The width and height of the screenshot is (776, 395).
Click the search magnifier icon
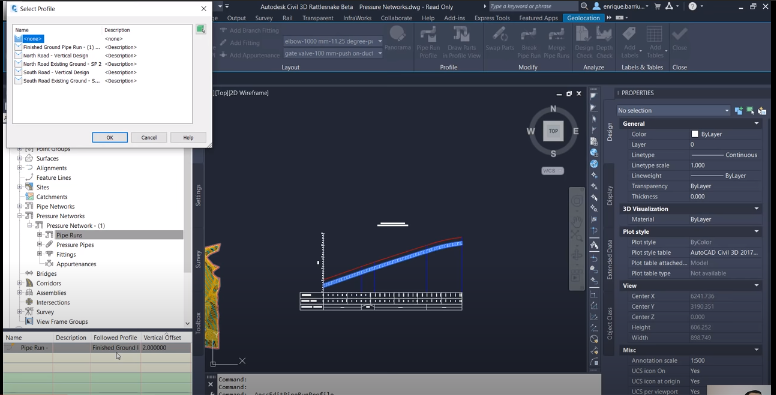point(584,6)
